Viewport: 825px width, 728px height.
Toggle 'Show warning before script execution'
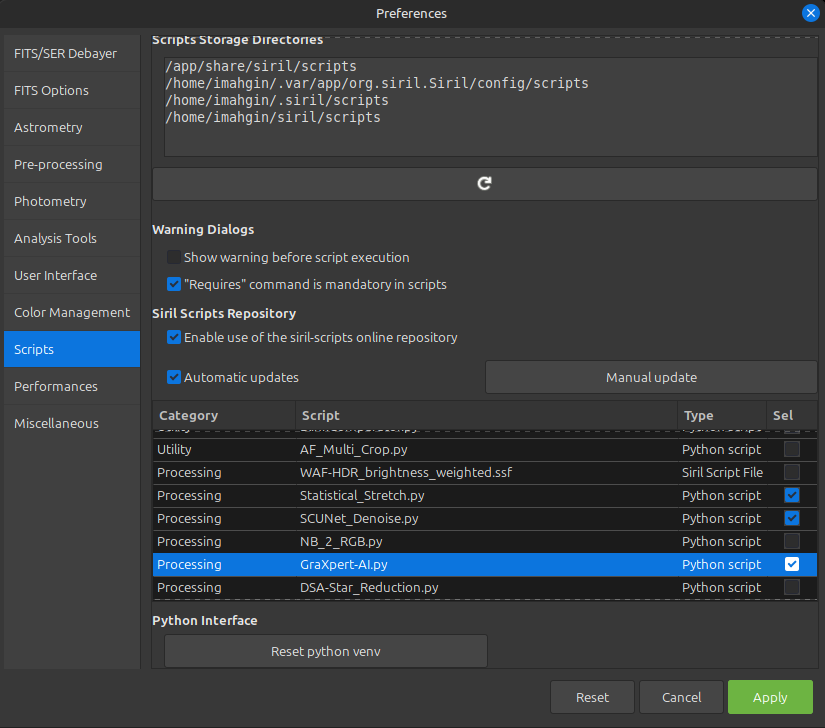click(x=174, y=257)
